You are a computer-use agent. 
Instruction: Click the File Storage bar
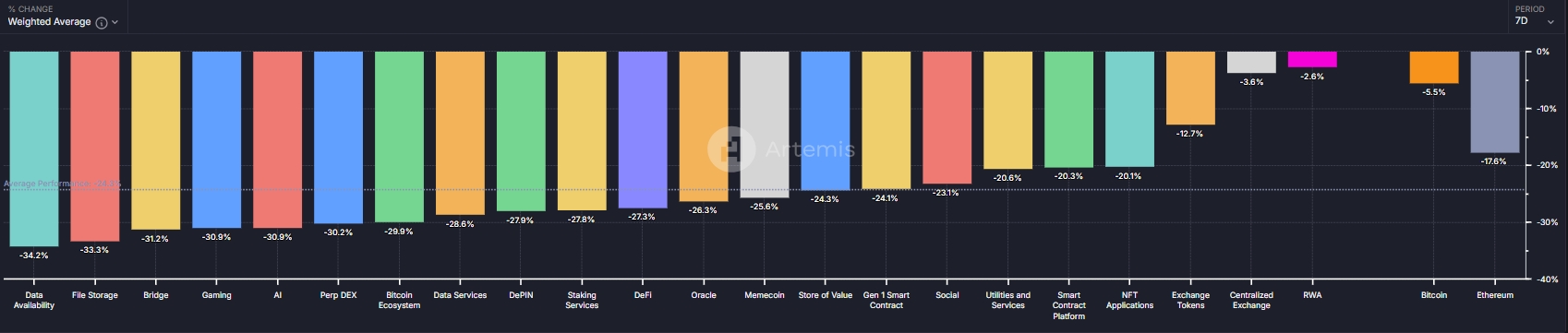[95, 146]
